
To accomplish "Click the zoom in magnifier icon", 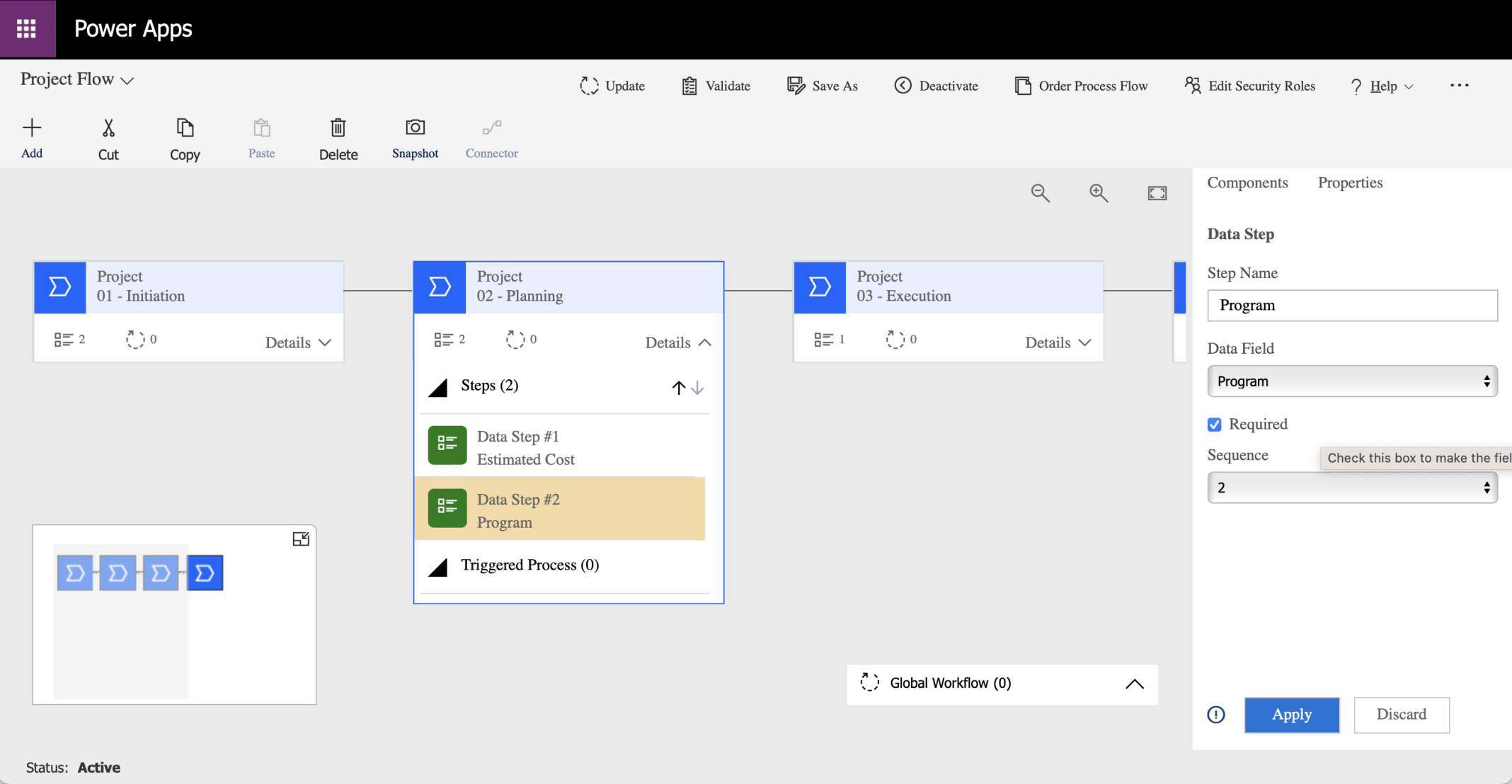I will pos(1098,192).
